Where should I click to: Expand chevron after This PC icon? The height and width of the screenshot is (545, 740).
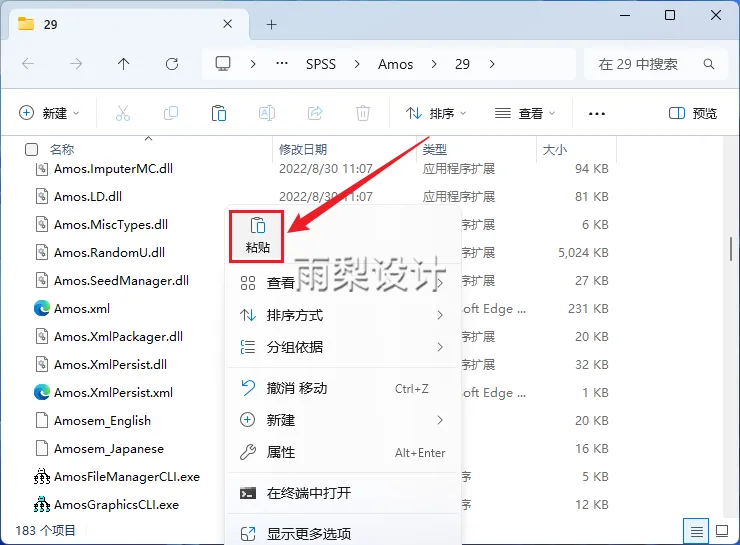(253, 64)
